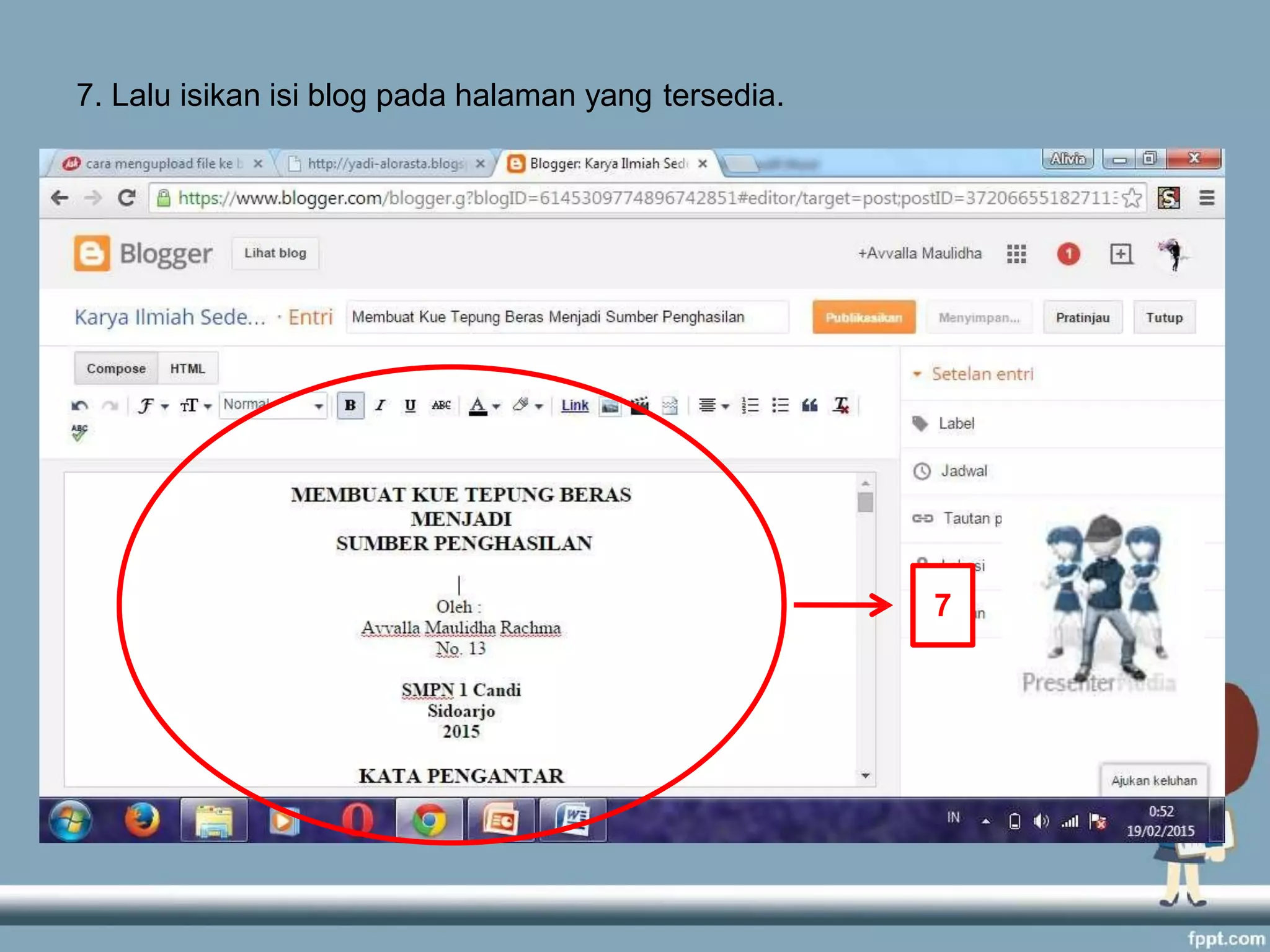1270x952 pixels.
Task: Click the Publikasikan button
Action: pyautogui.click(x=864, y=317)
